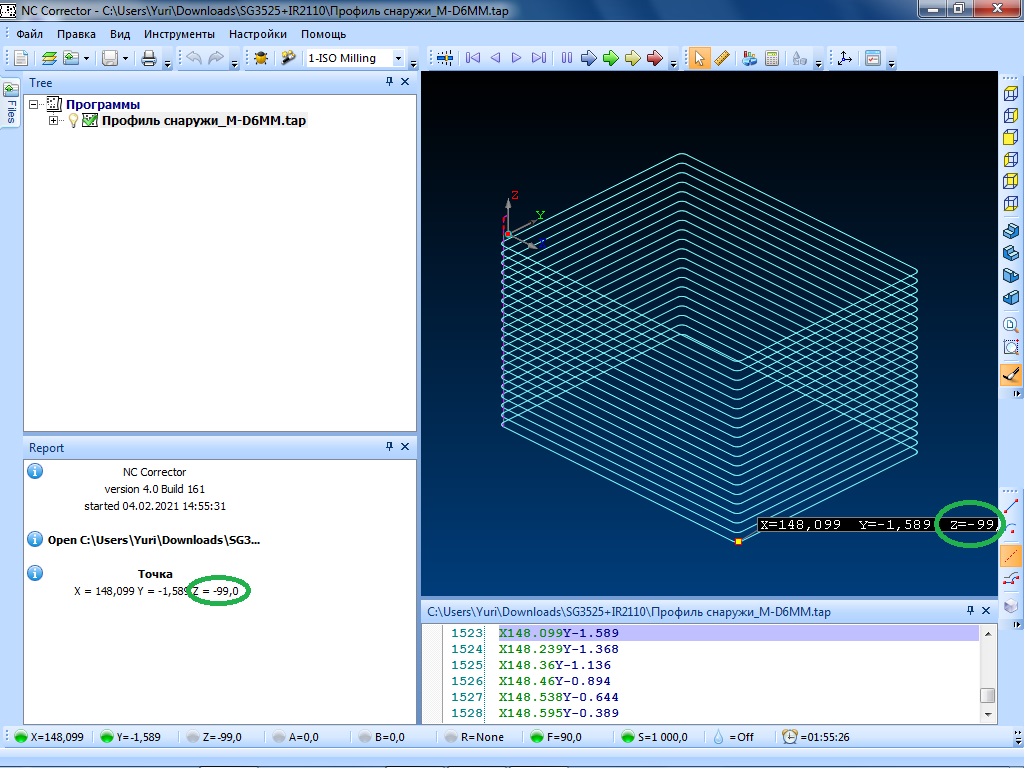Screen dimensions: 1032x774
Task: Click the green arrow run button
Action: tap(610, 58)
